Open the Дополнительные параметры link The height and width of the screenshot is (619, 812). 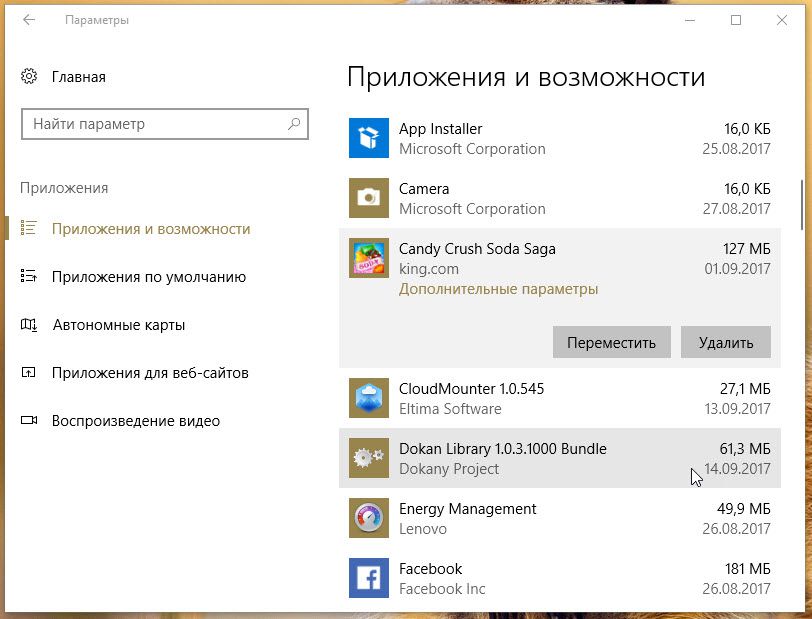(x=498, y=289)
